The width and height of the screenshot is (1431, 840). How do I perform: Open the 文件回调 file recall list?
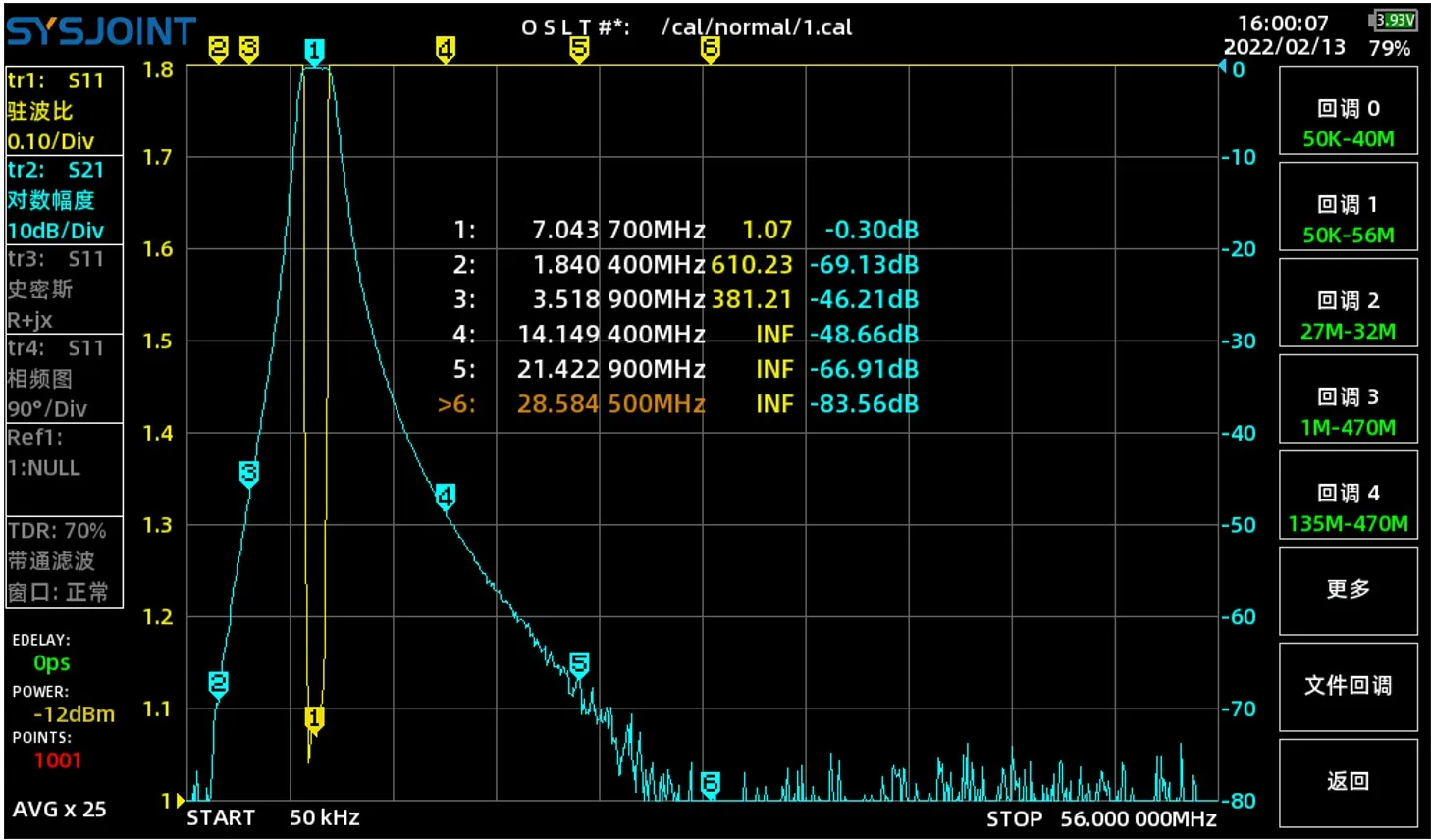(x=1347, y=687)
